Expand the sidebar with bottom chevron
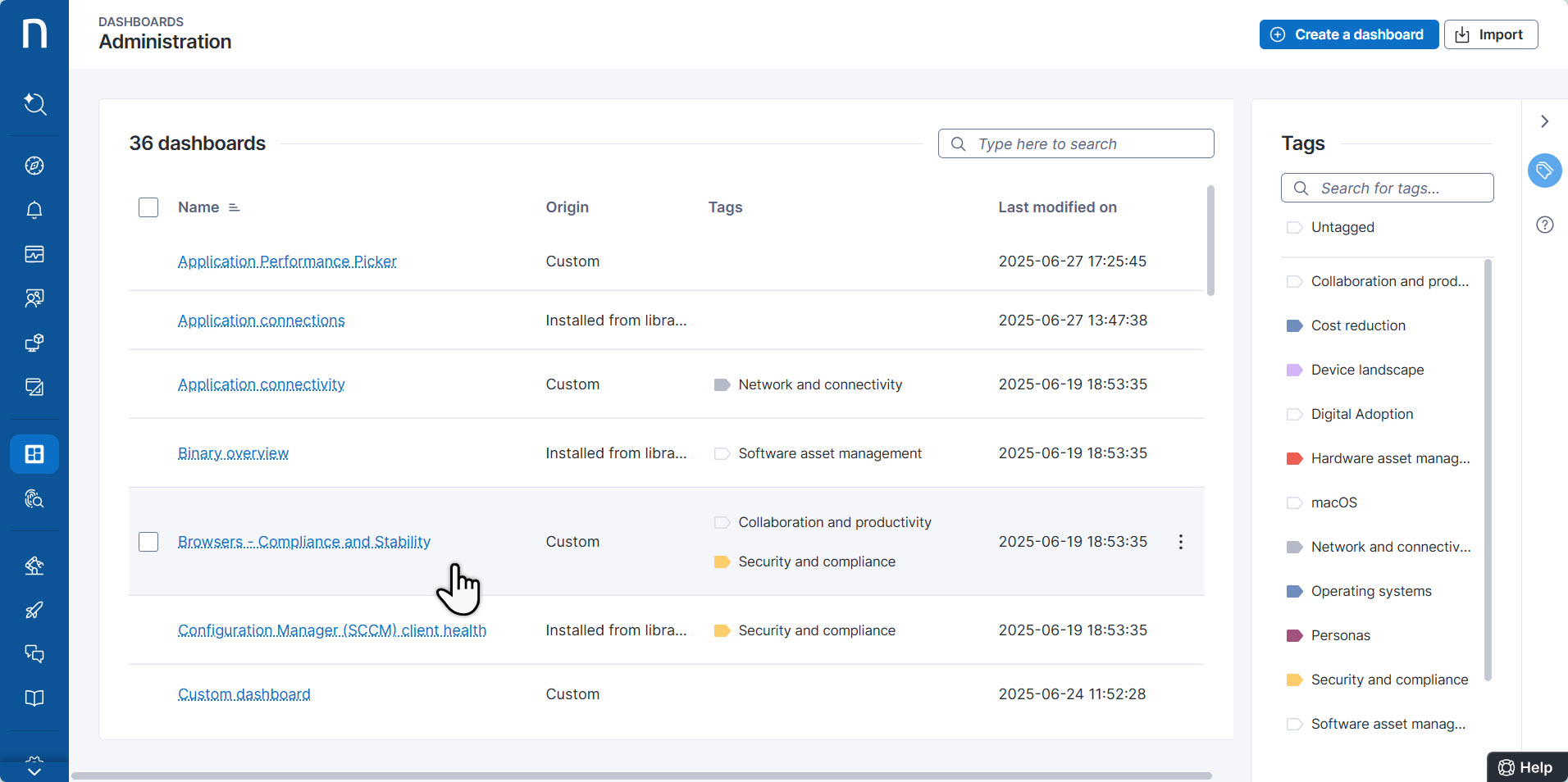This screenshot has width=1568, height=782. click(34, 770)
